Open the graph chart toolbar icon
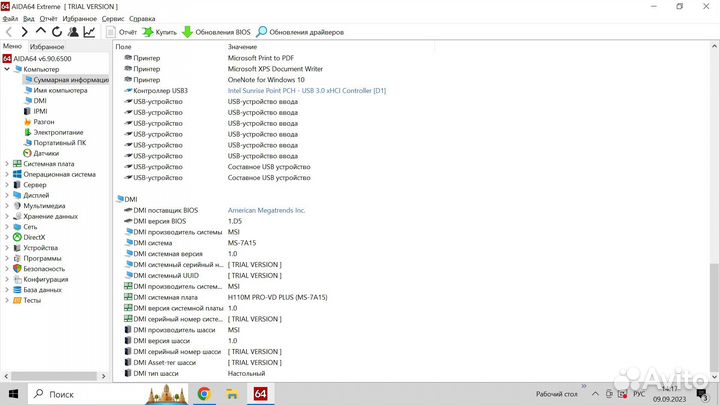The image size is (720, 405). [x=89, y=32]
